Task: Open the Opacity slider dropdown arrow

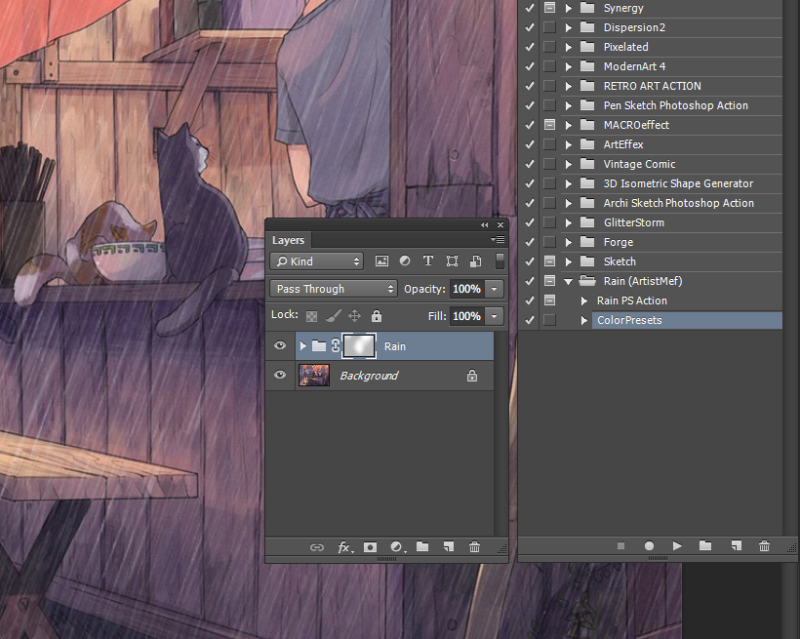Action: pos(494,289)
